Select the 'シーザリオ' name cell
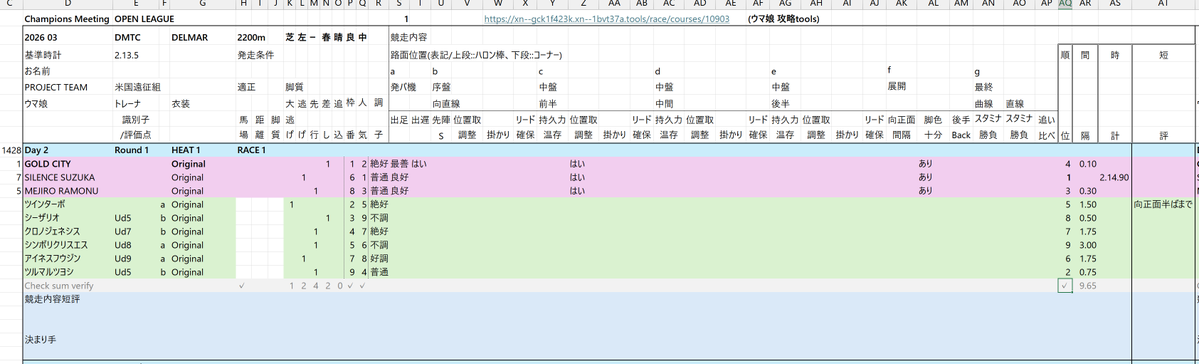1199x364 pixels. [41, 218]
